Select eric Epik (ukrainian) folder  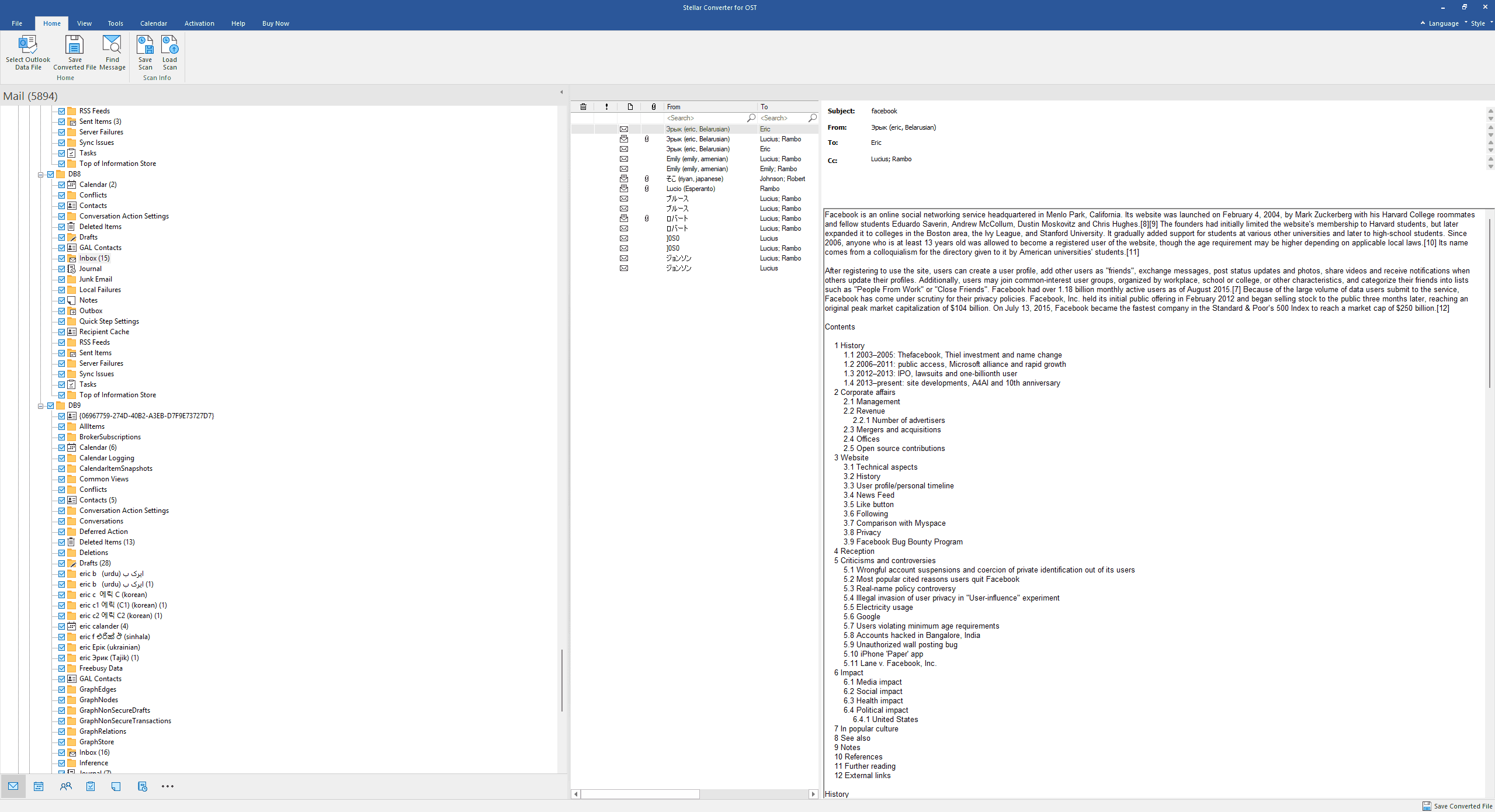(110, 647)
